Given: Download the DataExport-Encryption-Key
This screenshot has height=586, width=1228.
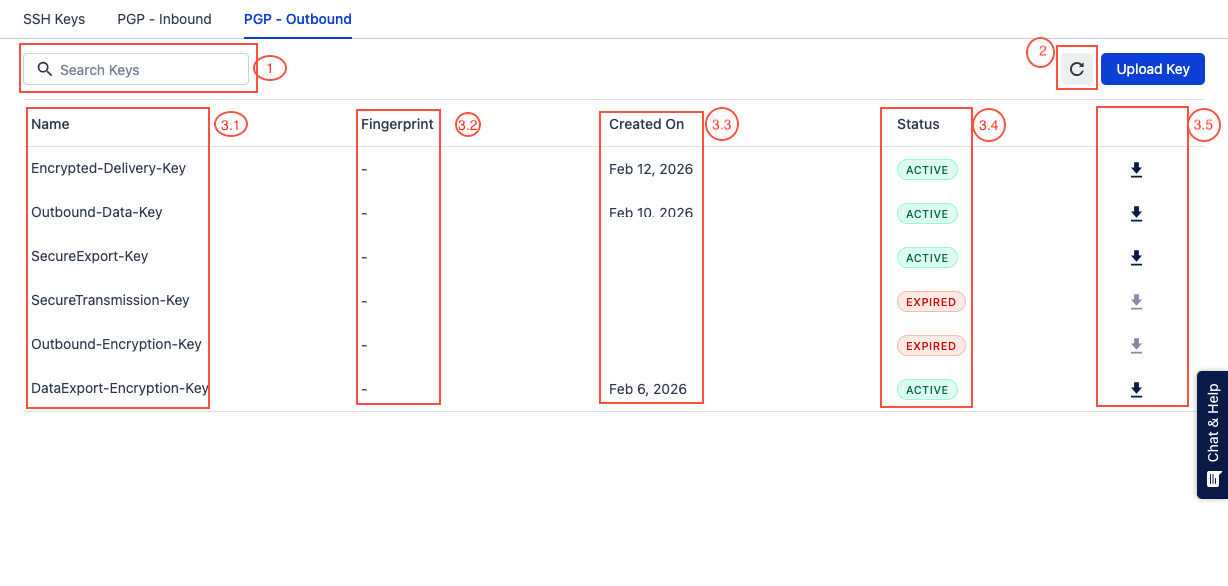Looking at the screenshot, I should (x=1136, y=390).
